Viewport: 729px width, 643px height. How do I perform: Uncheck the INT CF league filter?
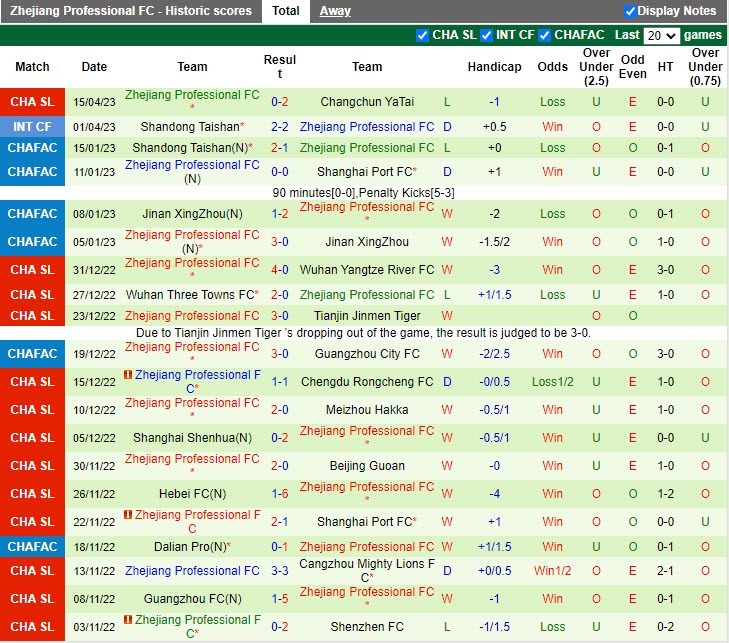point(486,35)
